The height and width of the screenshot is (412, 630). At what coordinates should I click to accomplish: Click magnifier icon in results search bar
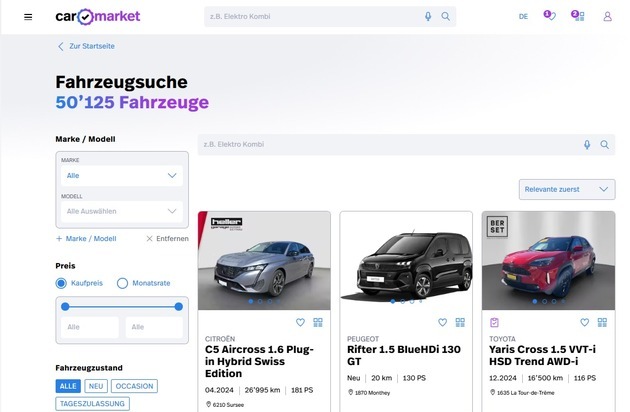tap(604, 145)
